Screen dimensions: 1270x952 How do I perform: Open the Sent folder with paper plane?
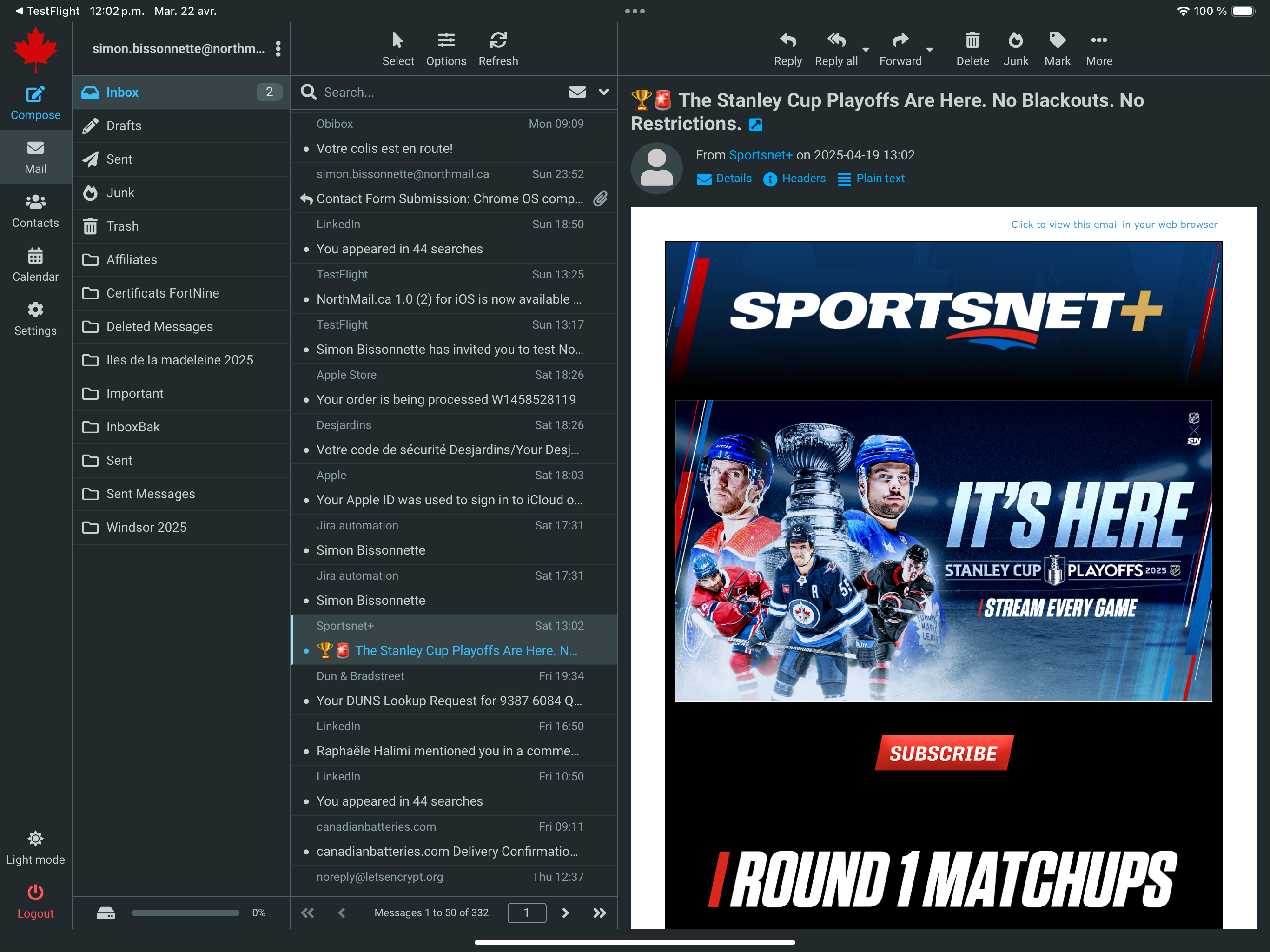click(181, 159)
